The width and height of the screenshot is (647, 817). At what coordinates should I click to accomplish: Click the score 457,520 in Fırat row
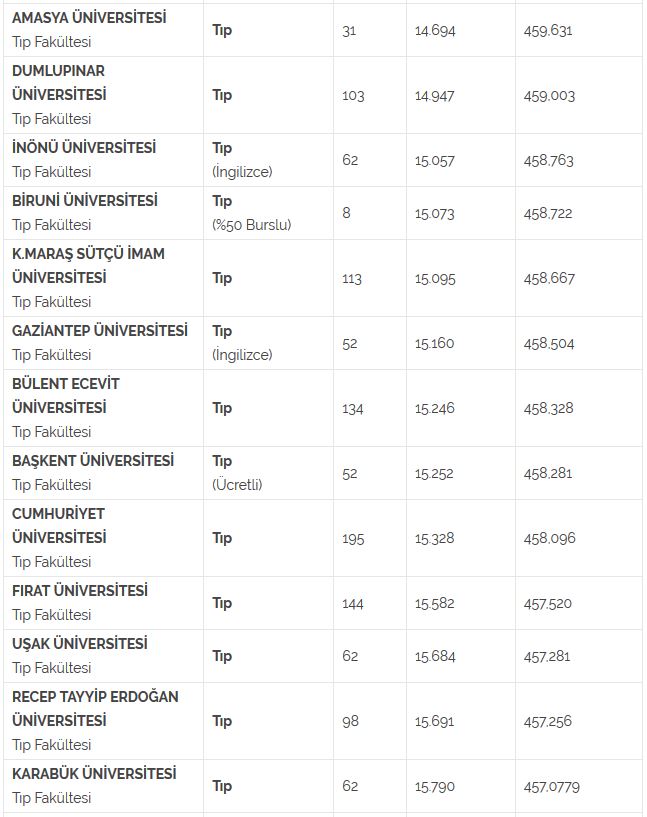548,603
